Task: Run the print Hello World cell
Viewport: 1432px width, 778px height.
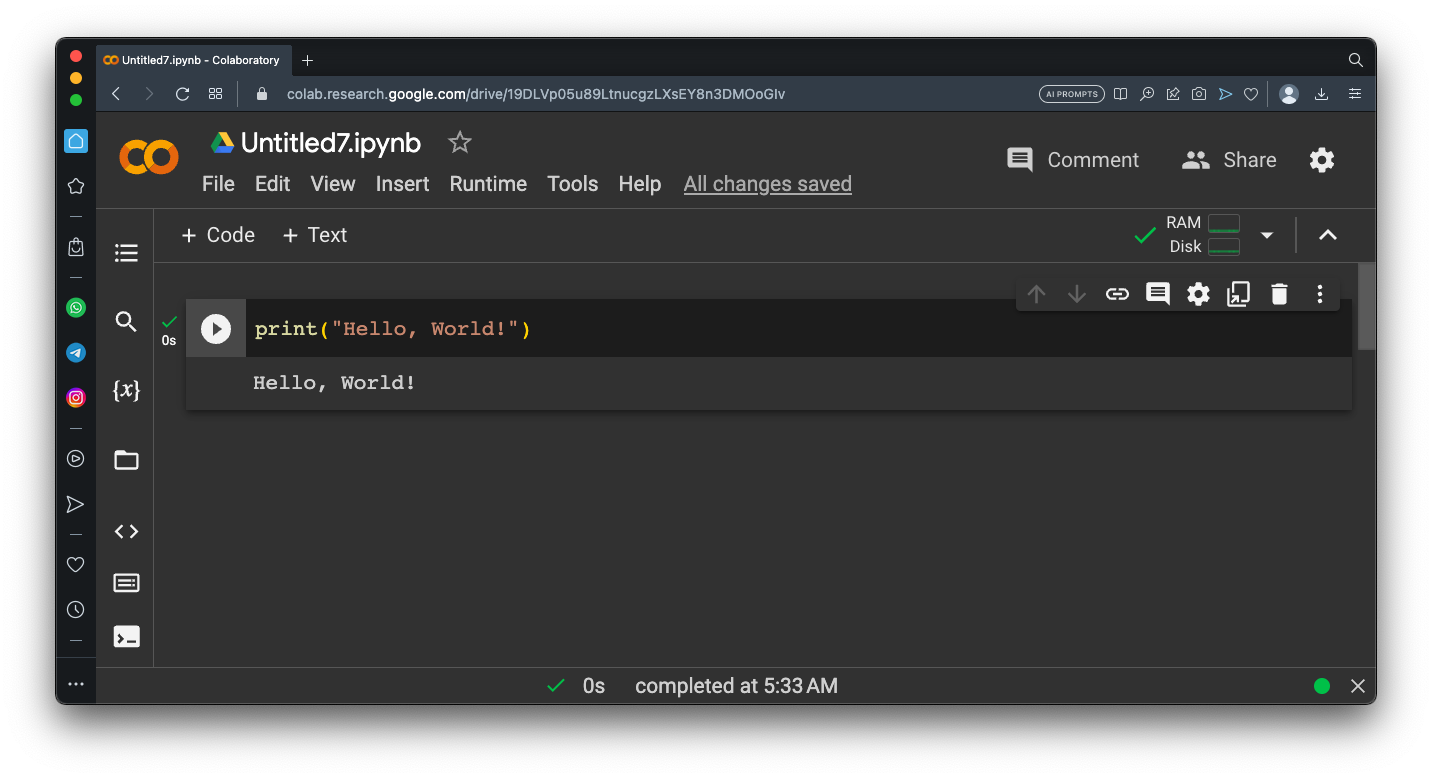Action: pos(216,329)
